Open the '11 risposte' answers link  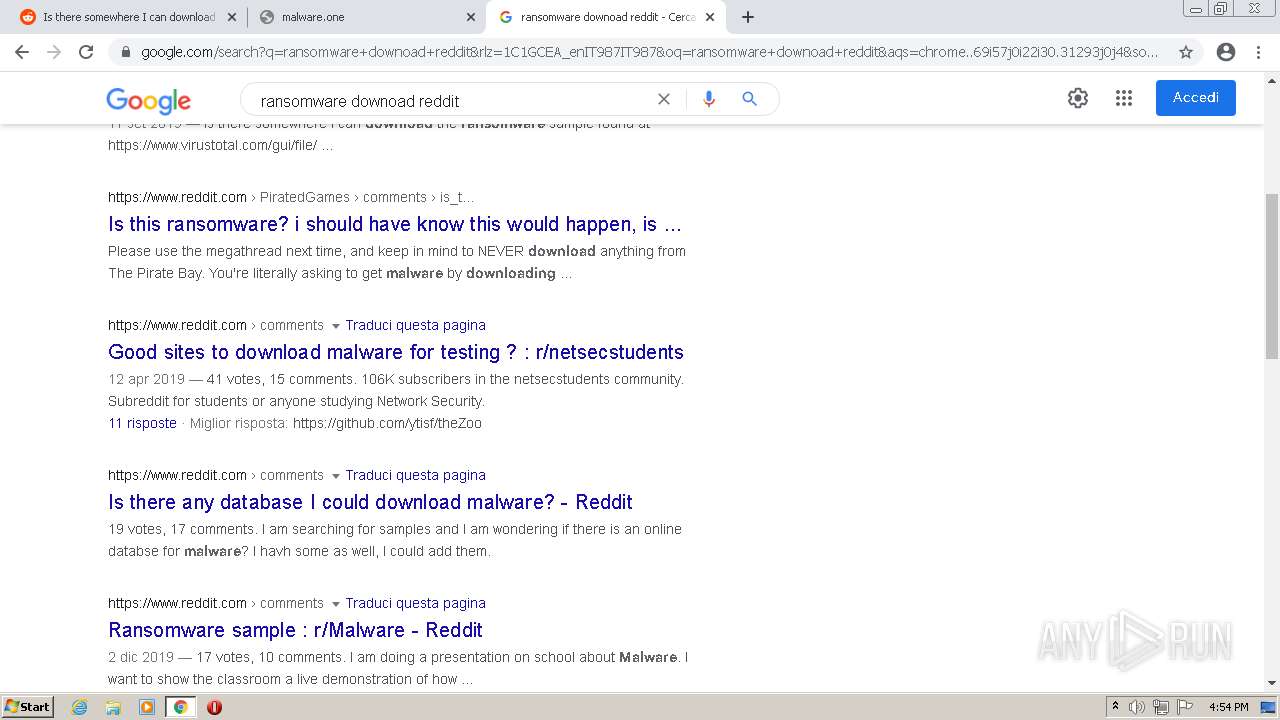pos(142,423)
